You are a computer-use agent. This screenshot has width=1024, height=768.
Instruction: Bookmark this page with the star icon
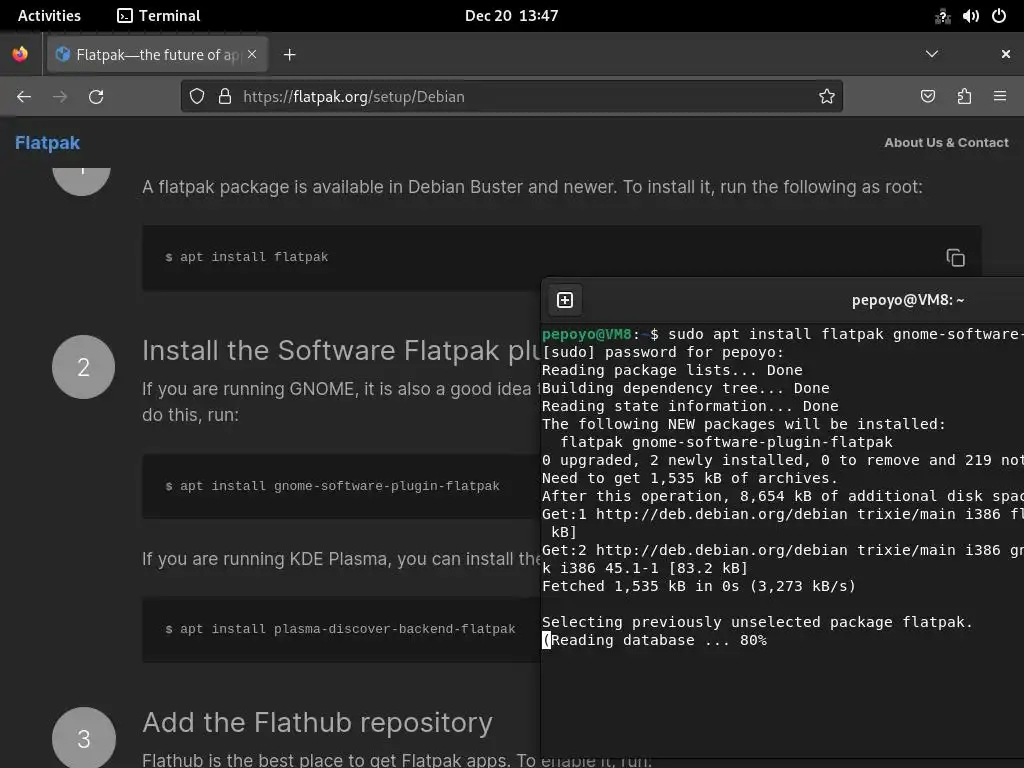(827, 96)
